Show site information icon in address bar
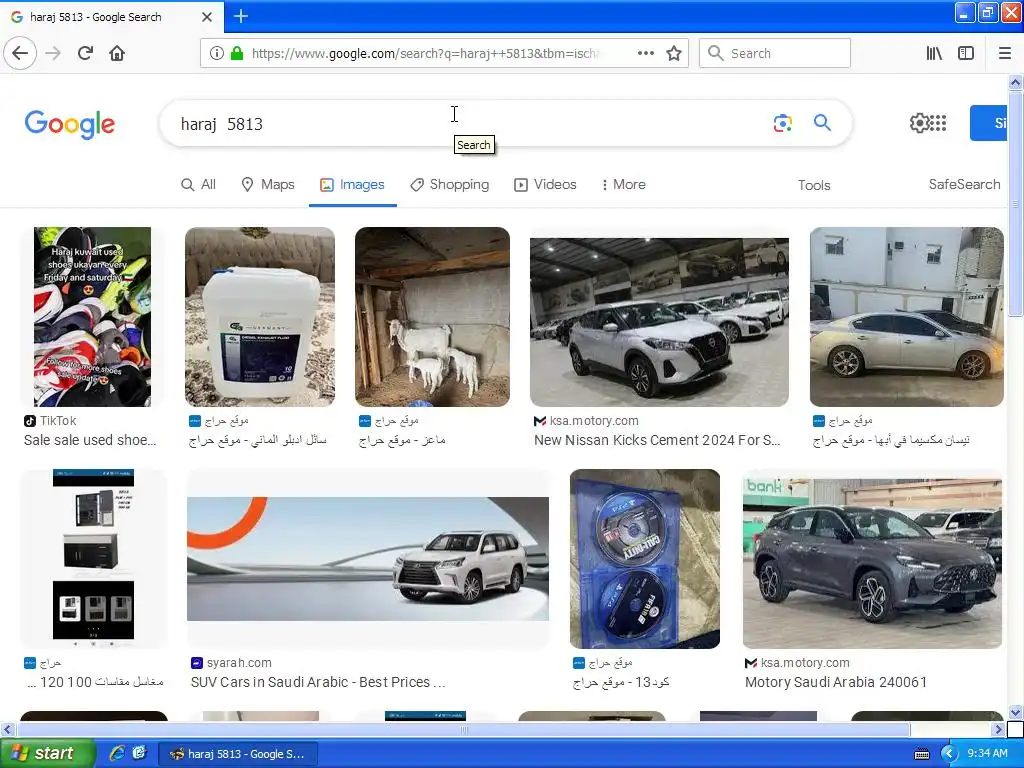Image resolution: width=1024 pixels, height=768 pixels. pyautogui.click(x=217, y=53)
